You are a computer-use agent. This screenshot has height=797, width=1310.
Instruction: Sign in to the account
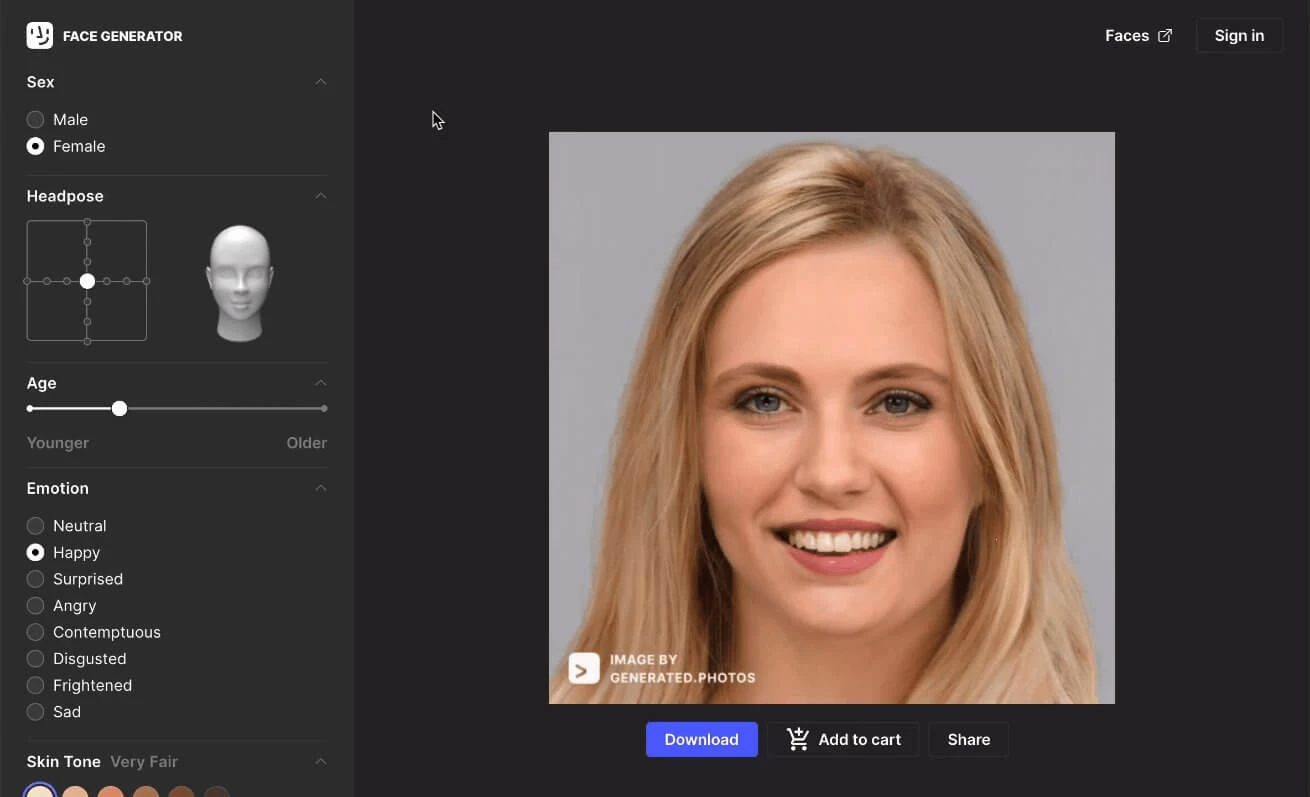1238,35
